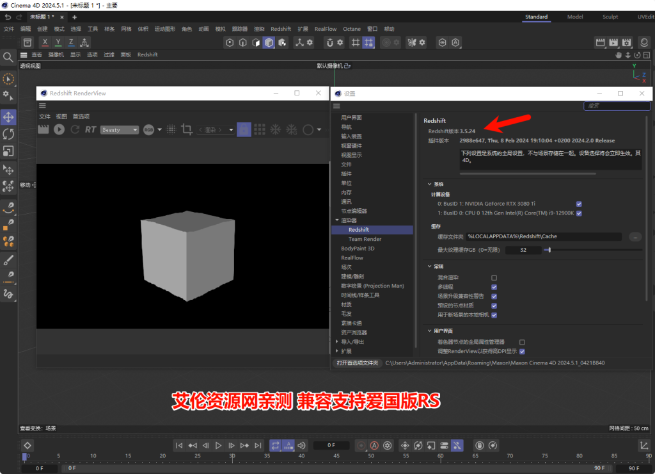655x474 pixels.
Task: Toggle the second checkbox in the Editing section
Action: 494,287
